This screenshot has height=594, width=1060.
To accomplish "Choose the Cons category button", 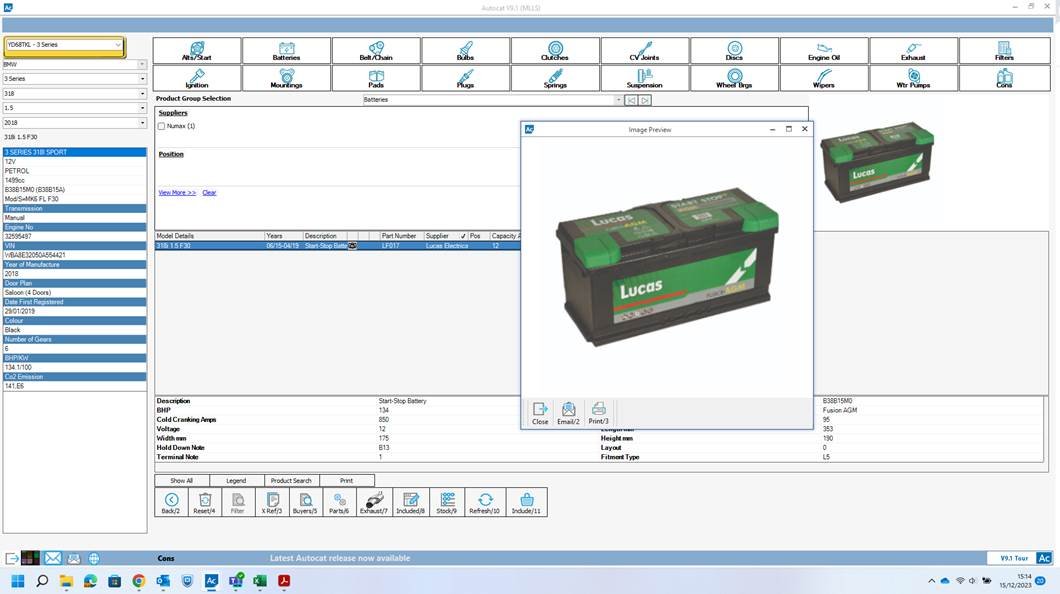I will (1005, 78).
